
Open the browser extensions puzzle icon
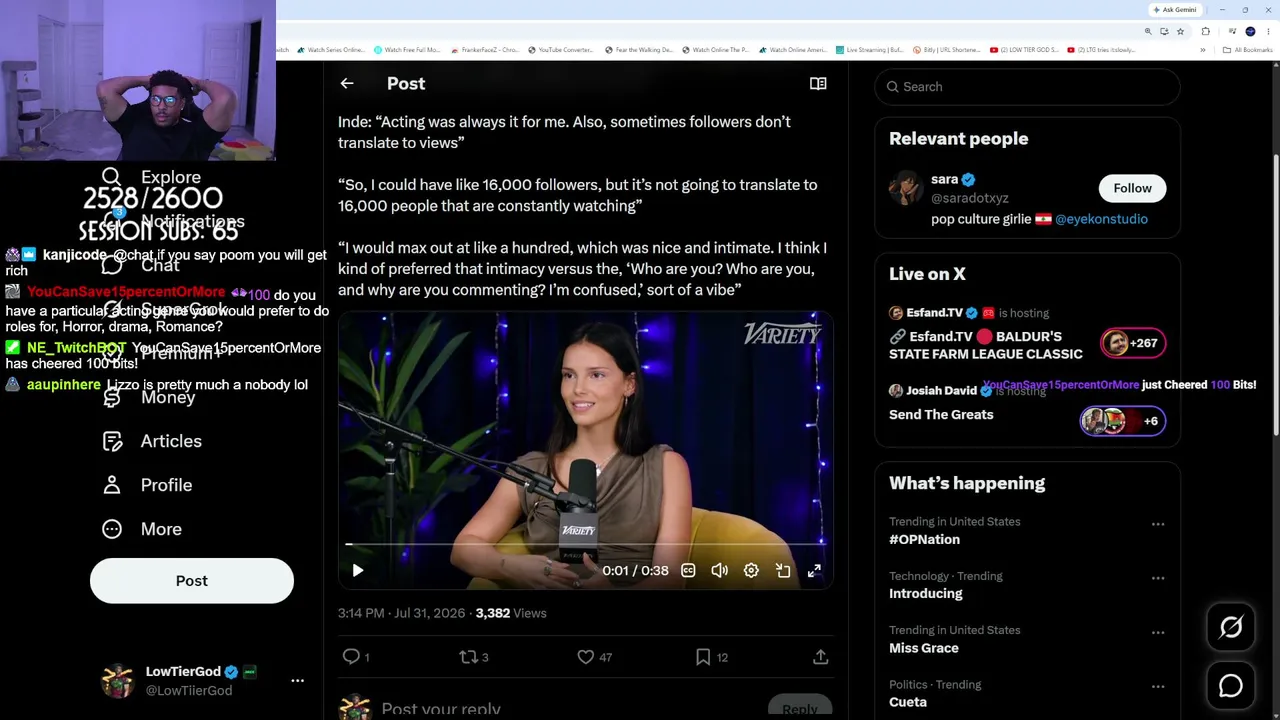coord(1205,31)
